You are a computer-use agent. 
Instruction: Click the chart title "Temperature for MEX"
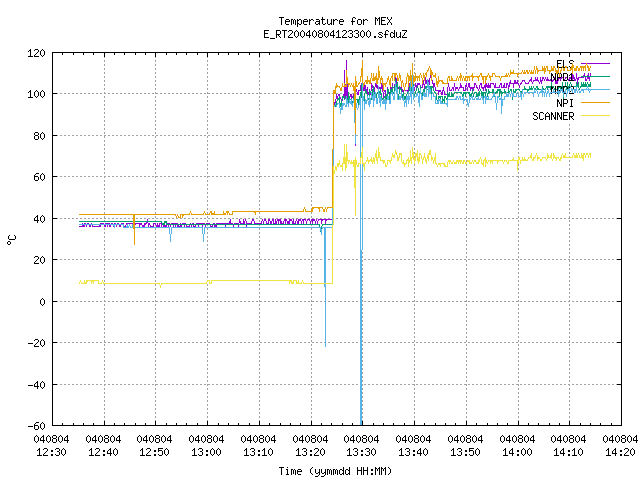click(x=335, y=21)
